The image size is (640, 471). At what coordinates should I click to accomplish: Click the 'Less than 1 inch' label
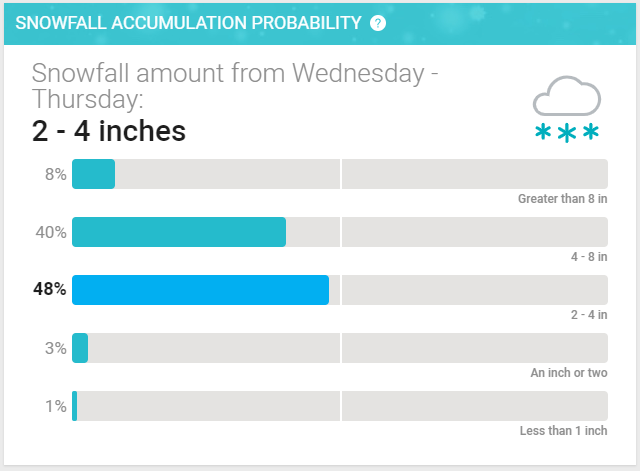[564, 431]
